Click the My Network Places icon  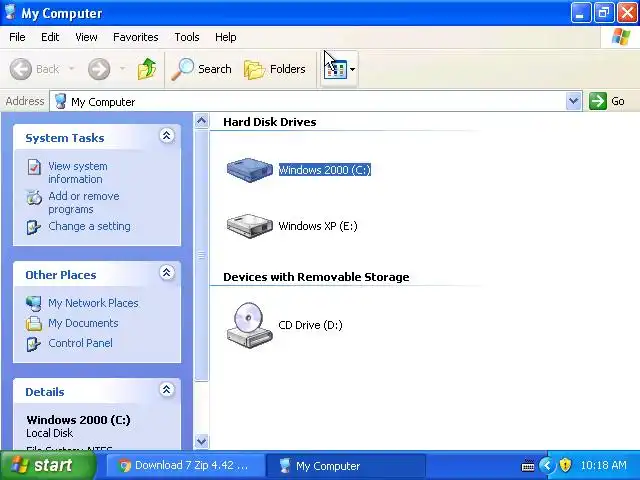click(33, 303)
